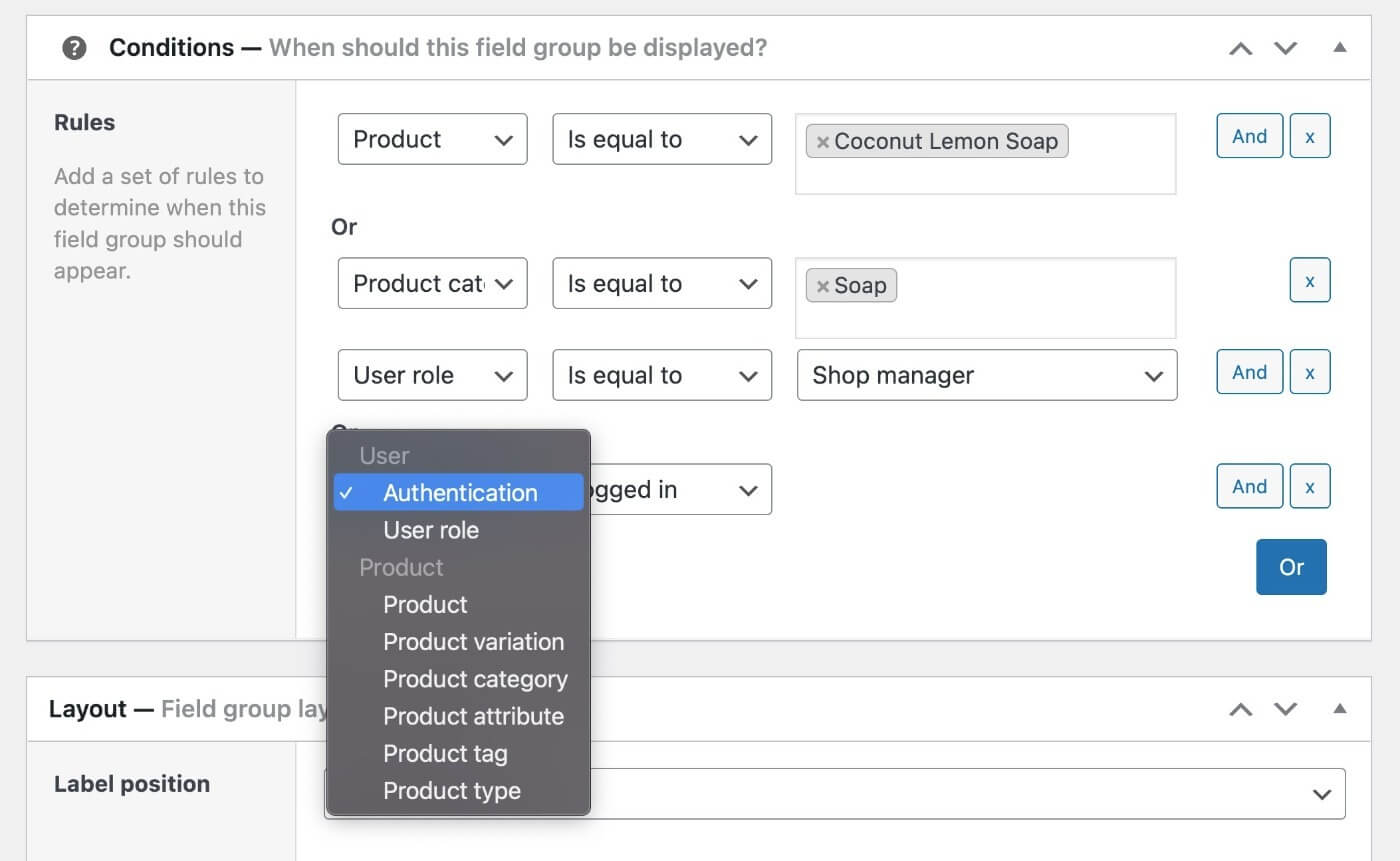This screenshot has height=861, width=1400.
Task: Open operator dropdown in User role row
Action: click(662, 375)
